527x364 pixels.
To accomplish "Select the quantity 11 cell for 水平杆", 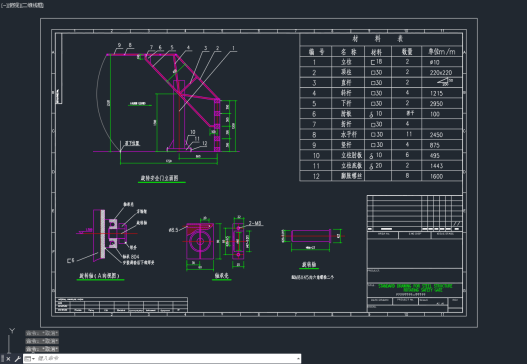I will [408, 134].
